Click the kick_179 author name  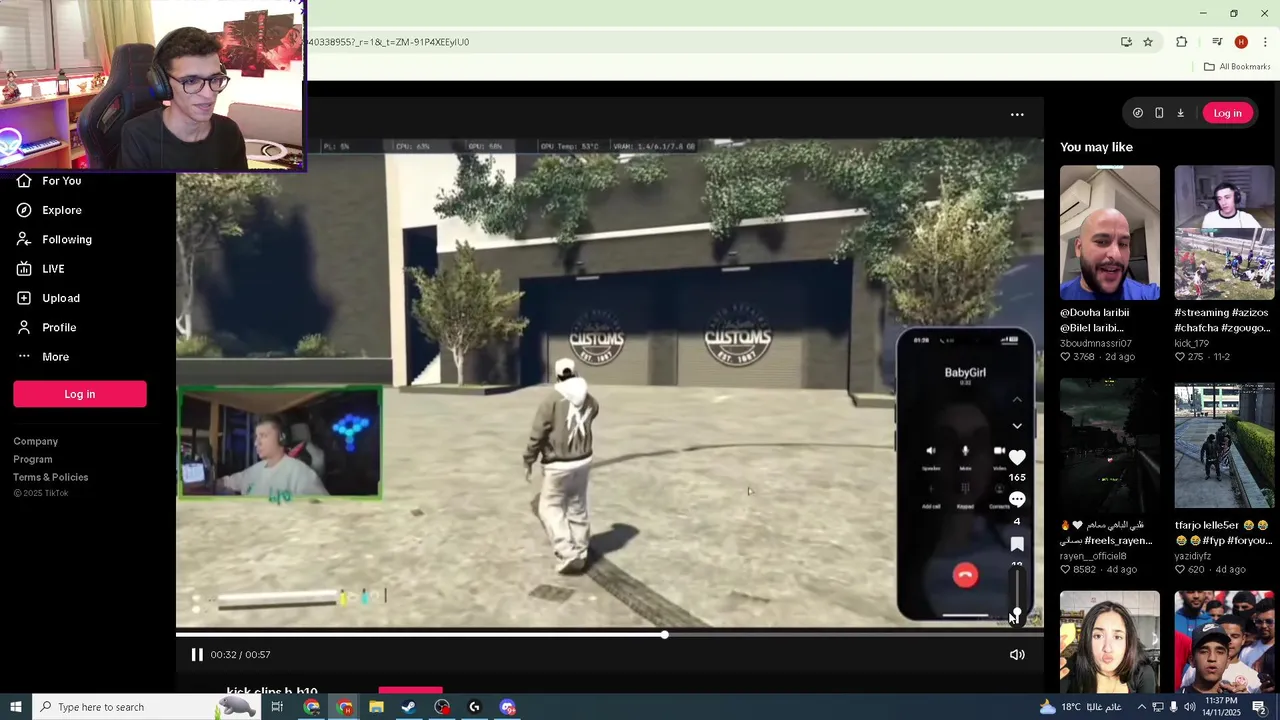tap(1192, 343)
